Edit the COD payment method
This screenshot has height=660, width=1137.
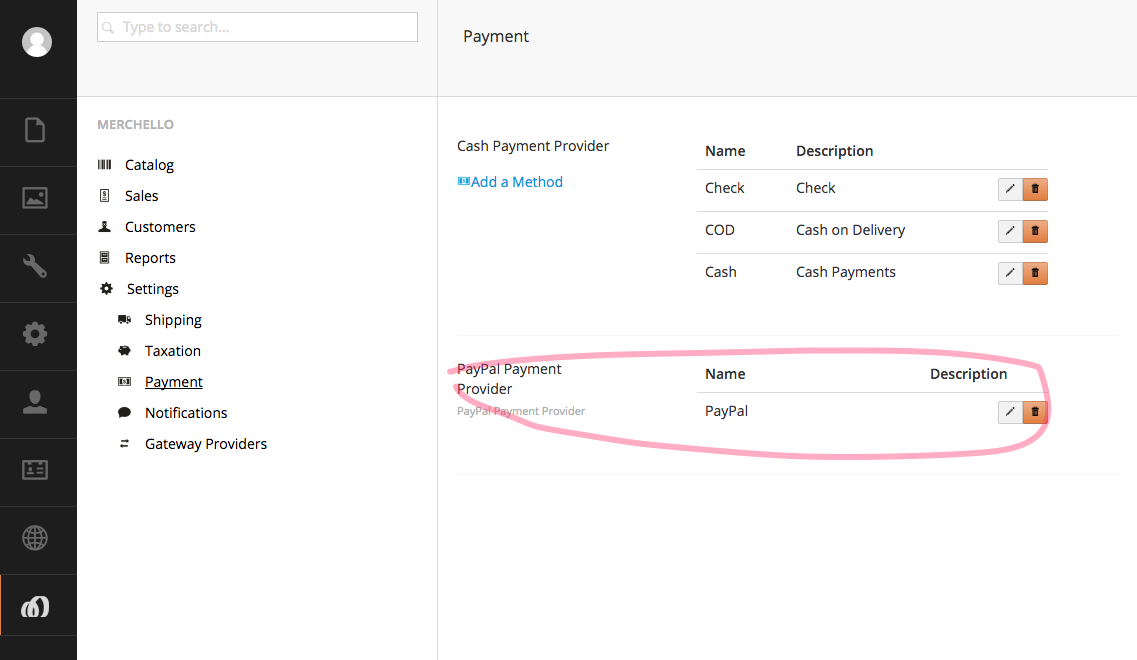click(x=1010, y=231)
